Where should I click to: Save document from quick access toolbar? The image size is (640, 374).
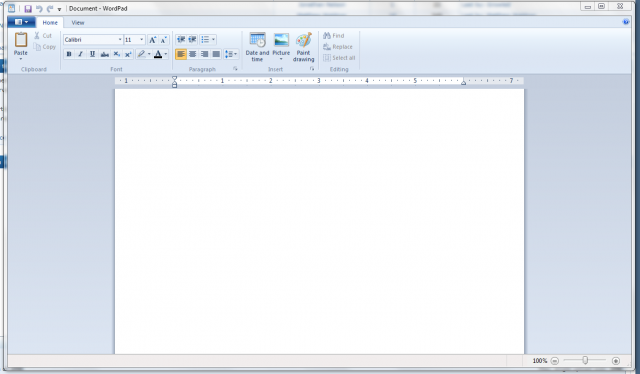point(28,9)
